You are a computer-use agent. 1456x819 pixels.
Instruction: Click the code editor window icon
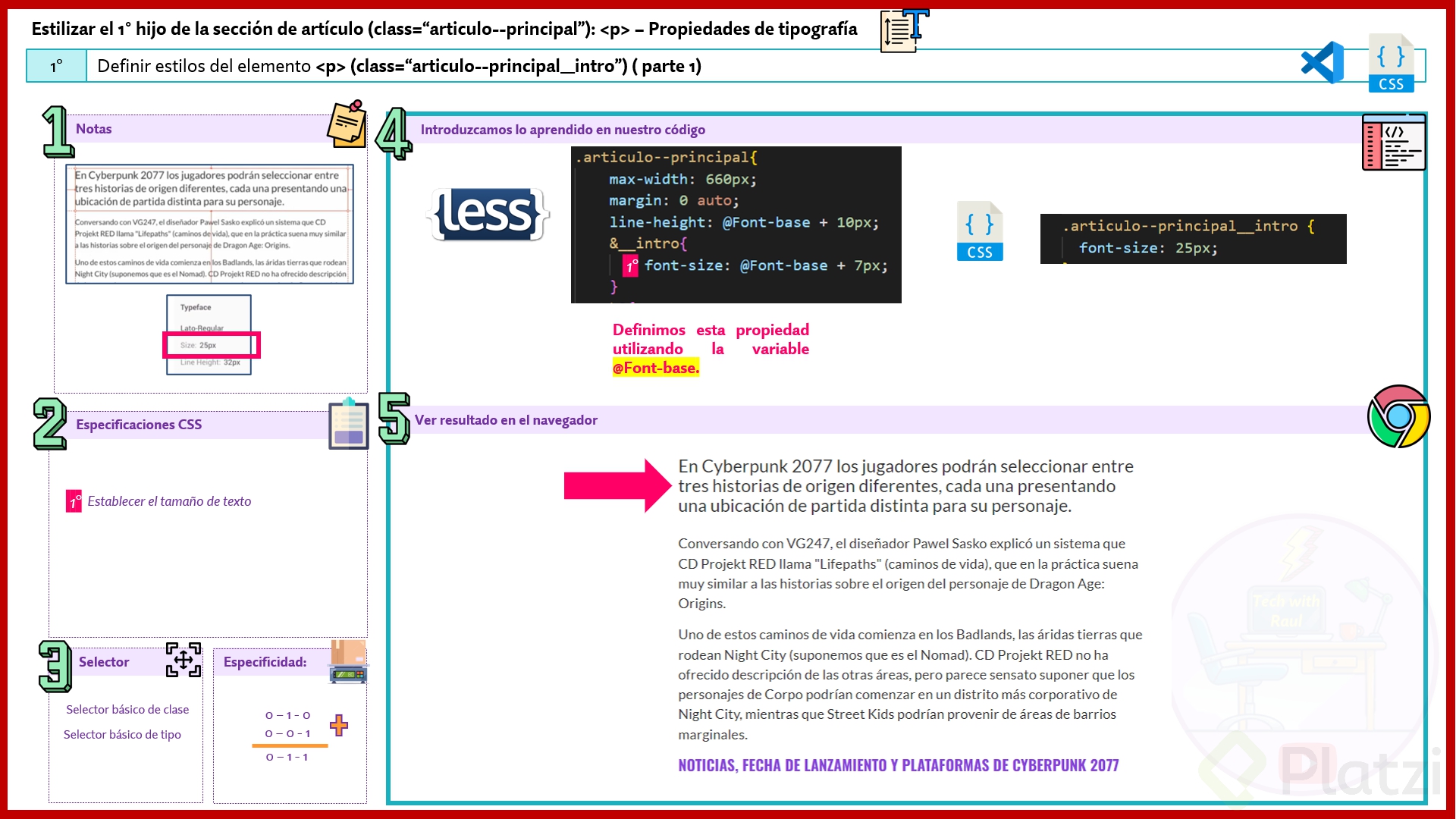1394,142
